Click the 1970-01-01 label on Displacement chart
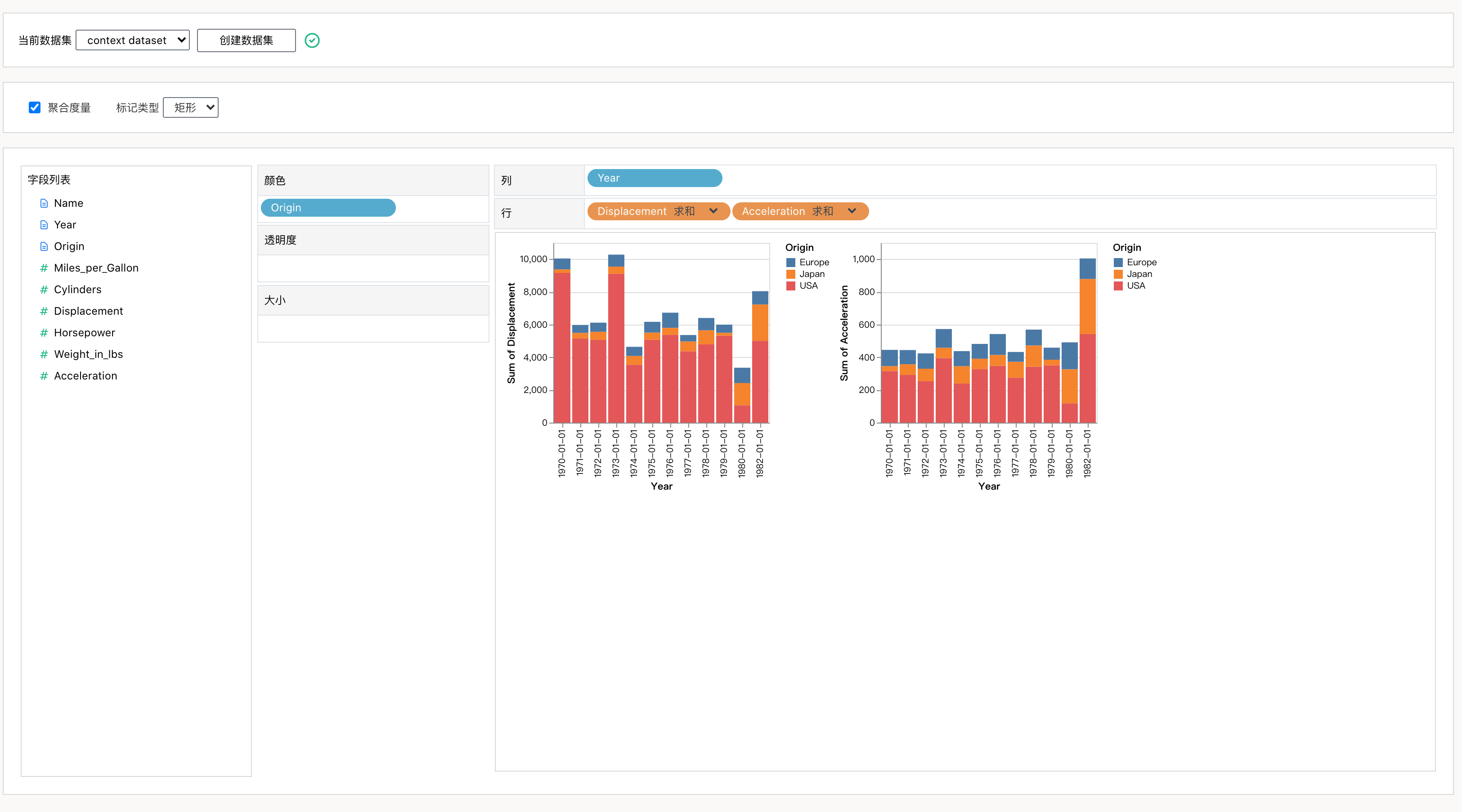The image size is (1462, 812). [x=562, y=453]
